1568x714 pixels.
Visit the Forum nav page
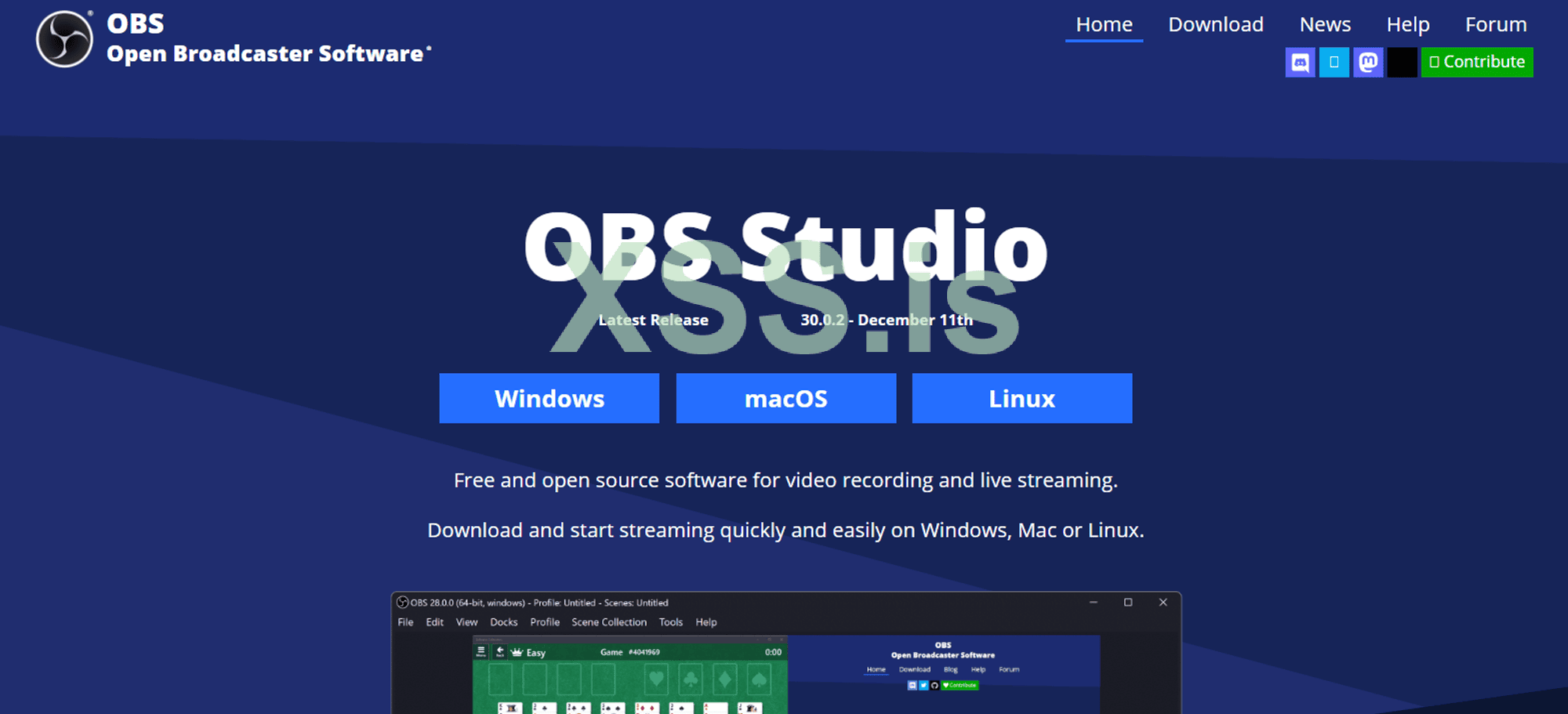[x=1496, y=24]
